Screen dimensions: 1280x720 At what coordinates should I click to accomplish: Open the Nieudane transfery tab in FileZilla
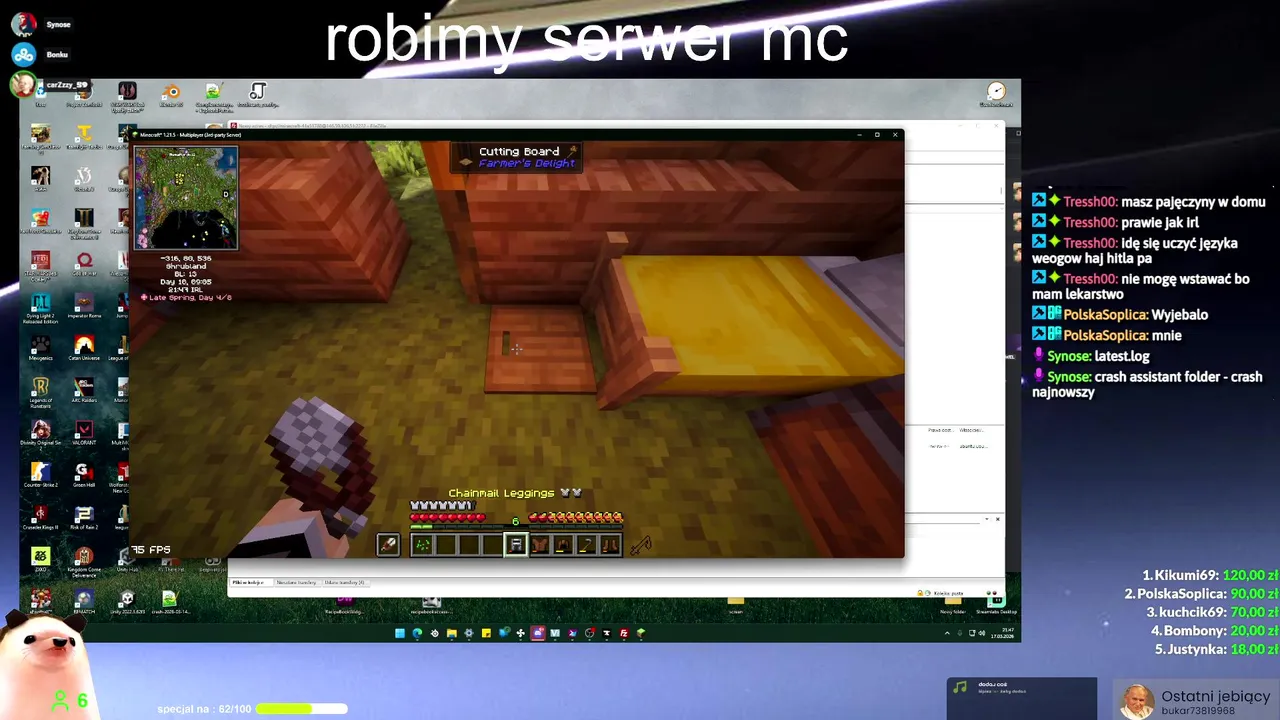pos(296,582)
